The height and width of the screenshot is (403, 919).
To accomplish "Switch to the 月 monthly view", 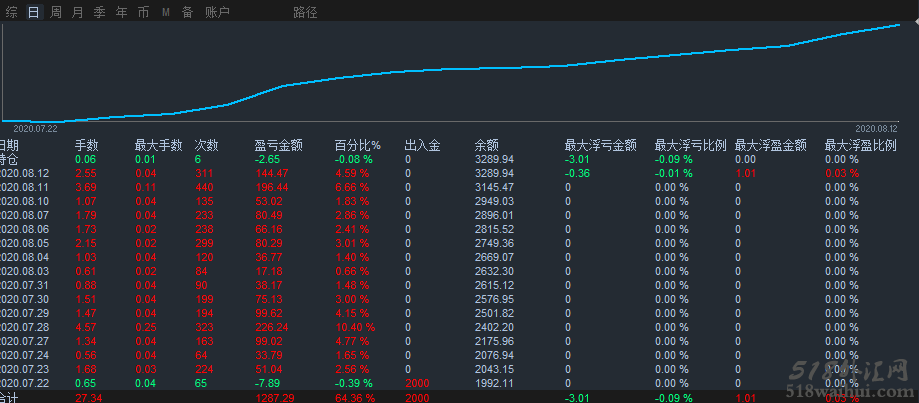I will click(x=78, y=12).
